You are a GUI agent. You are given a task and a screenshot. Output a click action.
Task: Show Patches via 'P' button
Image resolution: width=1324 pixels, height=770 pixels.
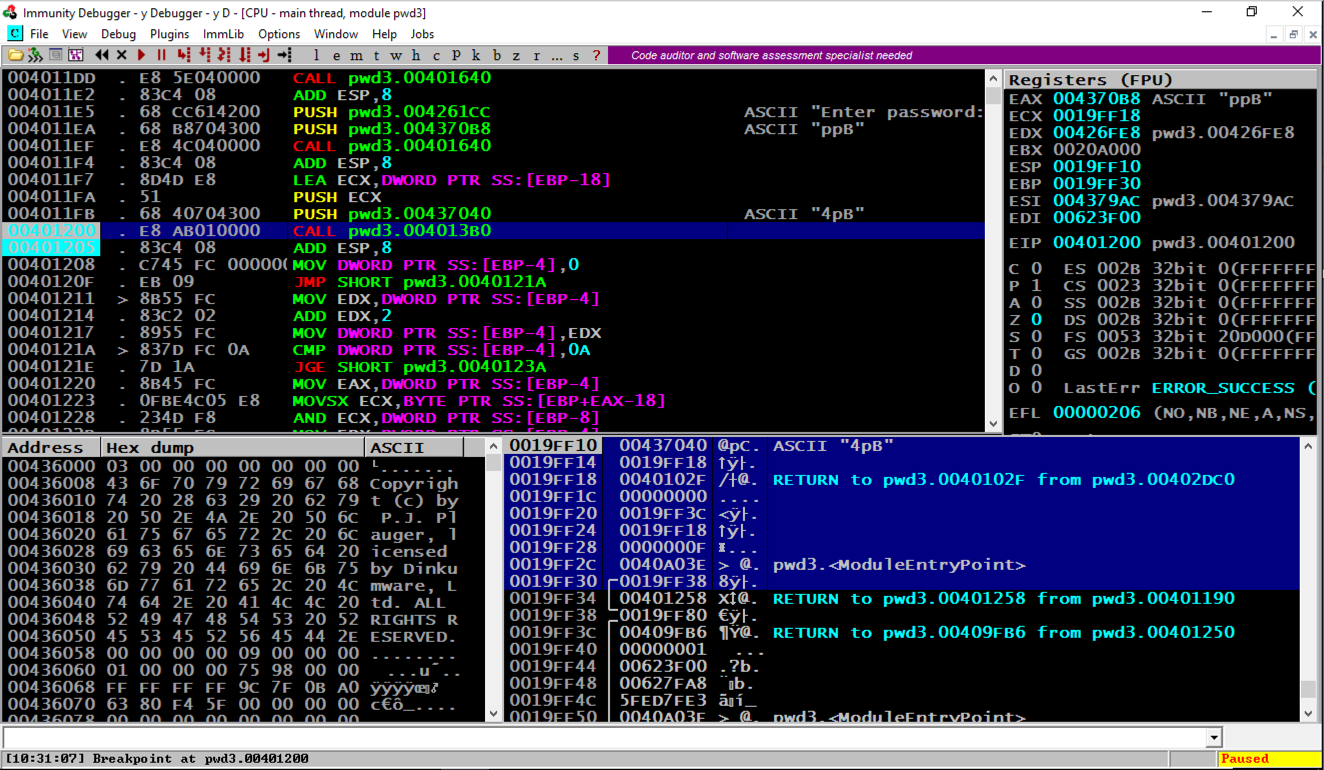click(x=457, y=55)
